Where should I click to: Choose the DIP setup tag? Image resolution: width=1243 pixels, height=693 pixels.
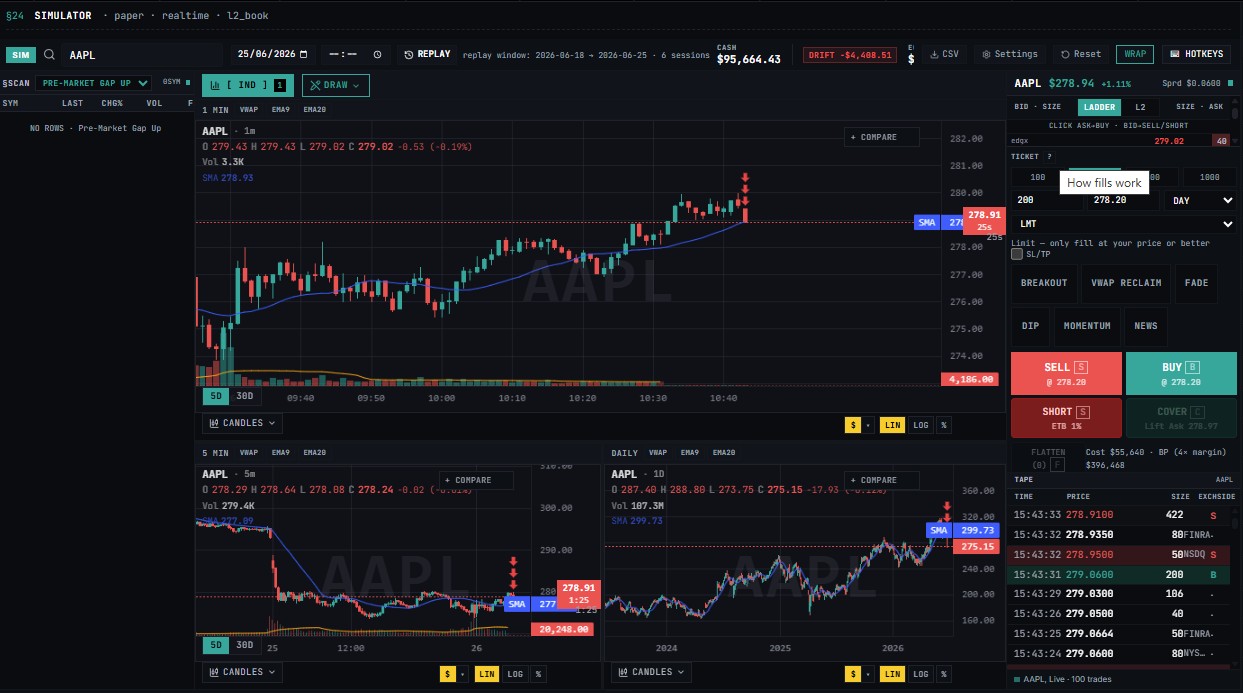pos(1030,326)
